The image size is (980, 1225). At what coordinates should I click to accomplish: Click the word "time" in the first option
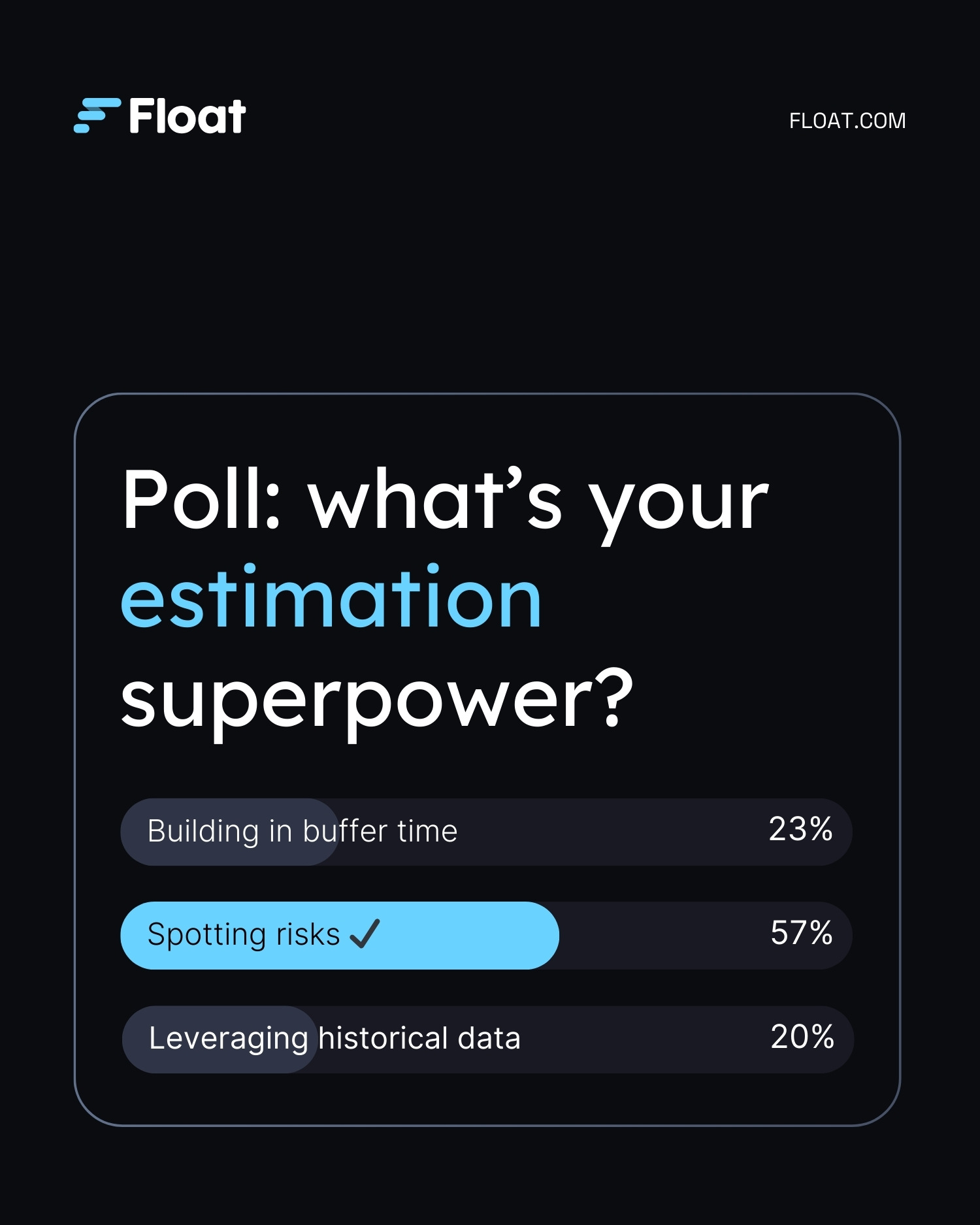[x=427, y=831]
